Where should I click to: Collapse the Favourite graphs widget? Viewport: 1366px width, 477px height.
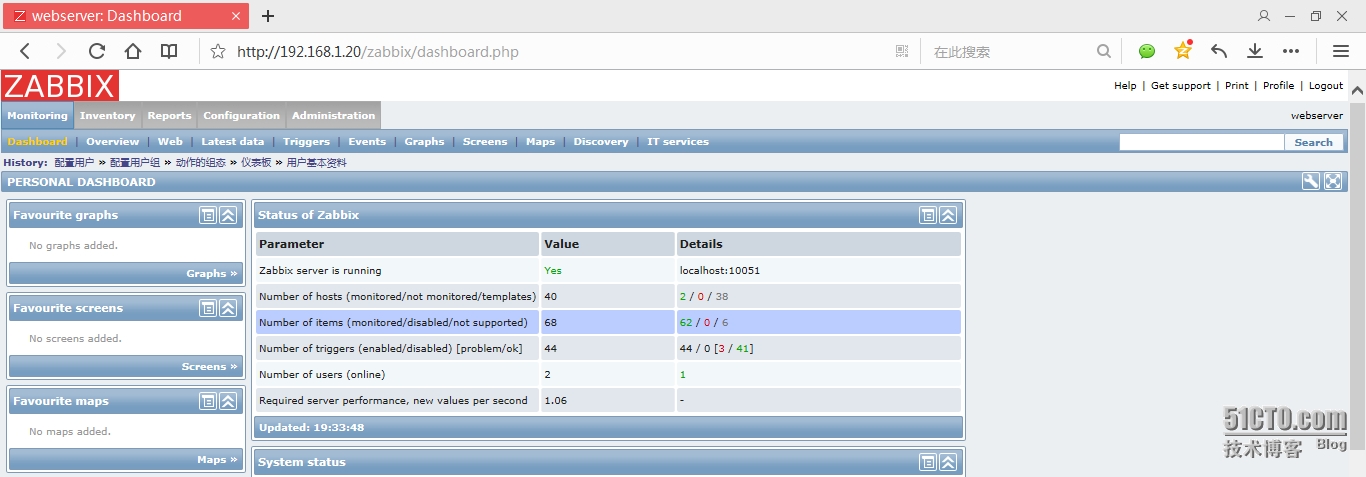(228, 215)
